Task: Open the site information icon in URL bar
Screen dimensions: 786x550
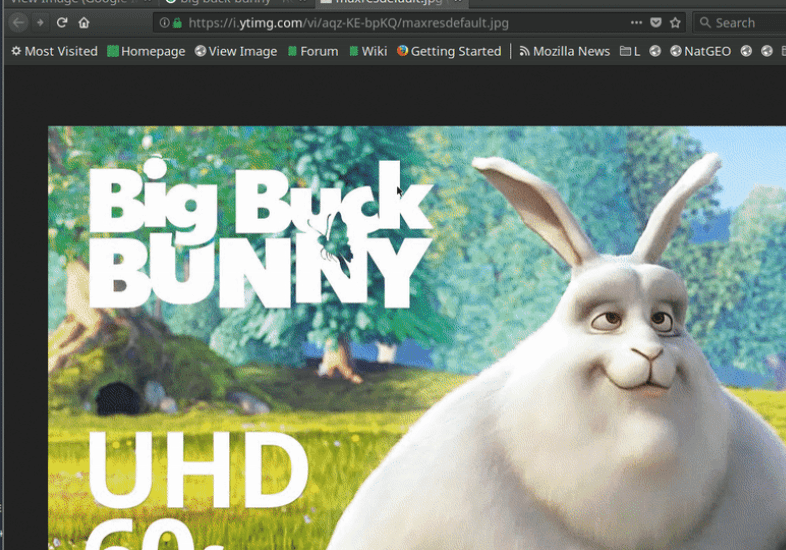Action: point(164,23)
